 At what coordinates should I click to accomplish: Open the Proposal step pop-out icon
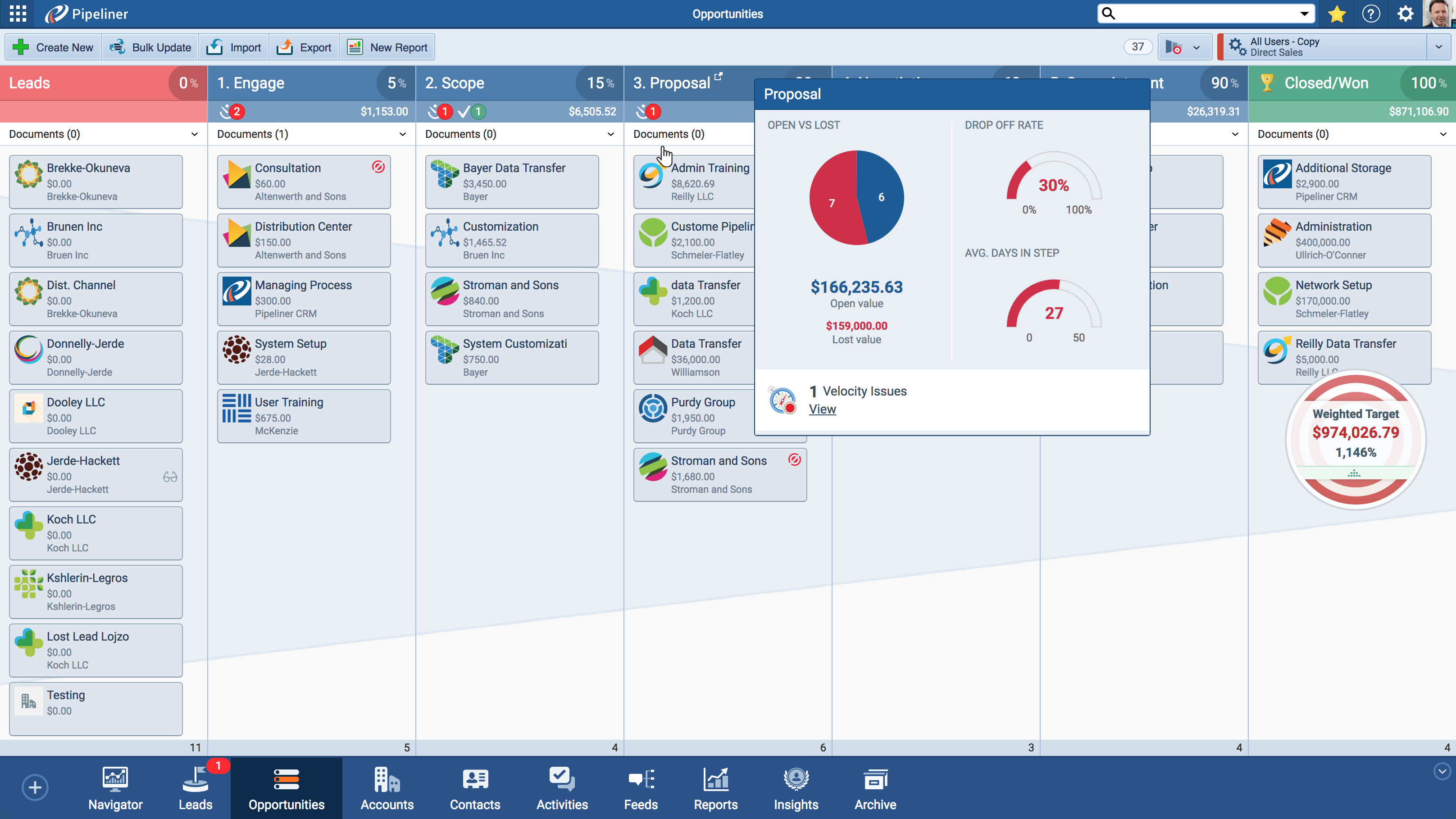(x=719, y=76)
